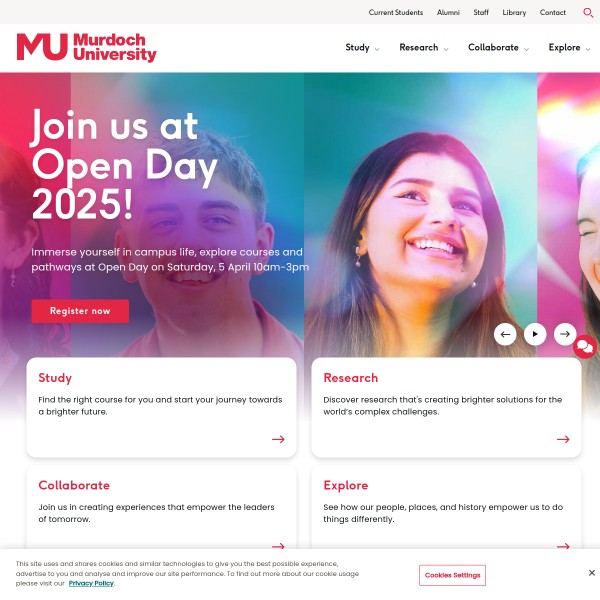Follow the Privacy Policy link

91,583
